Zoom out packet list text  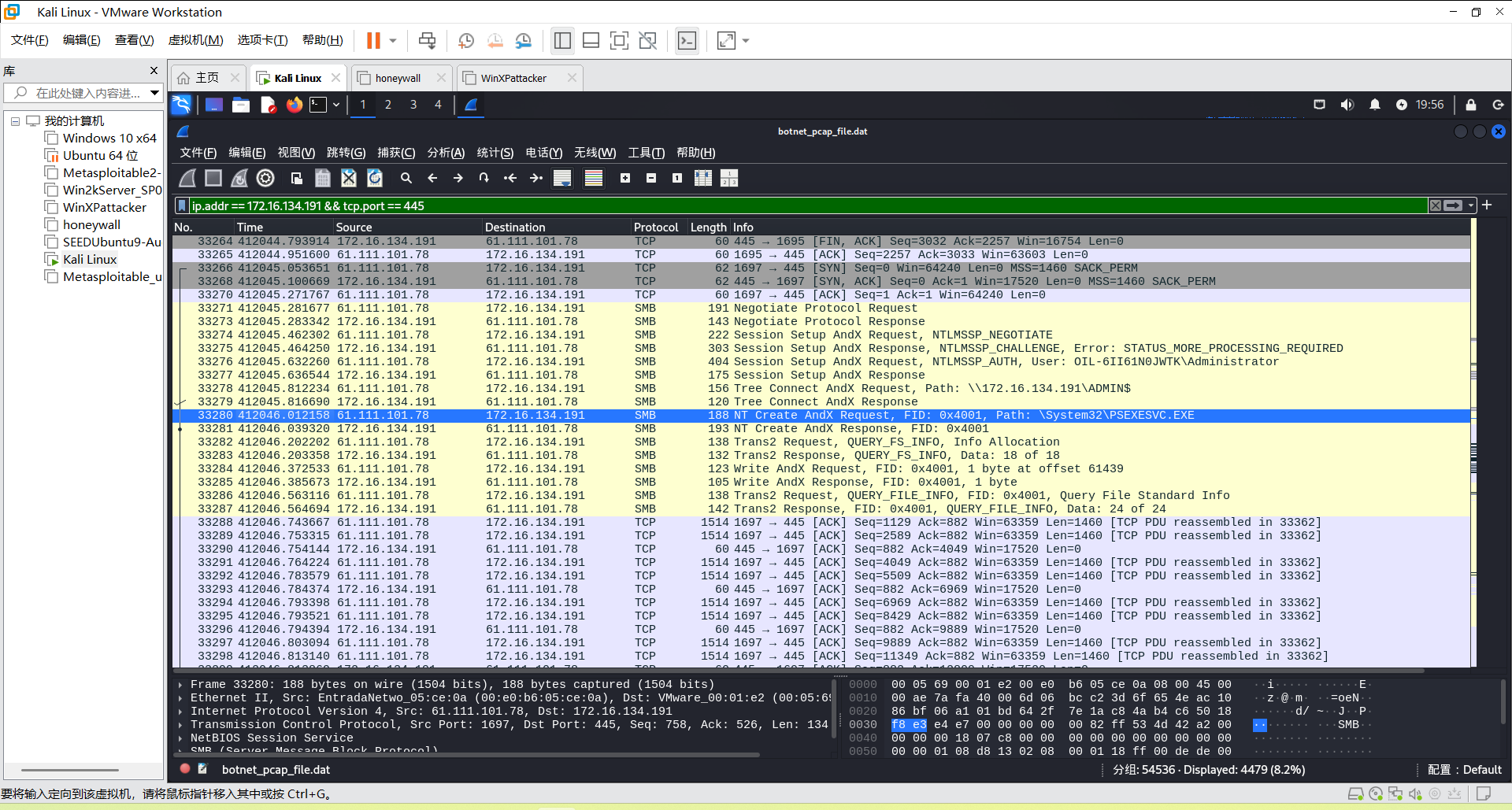coord(651,178)
